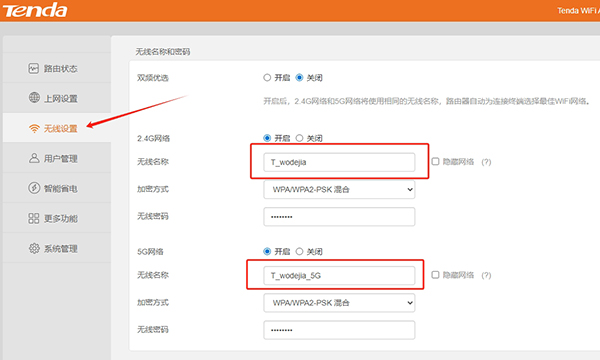Click the (?) help next to 2.4G 隐藏网络

click(486, 162)
